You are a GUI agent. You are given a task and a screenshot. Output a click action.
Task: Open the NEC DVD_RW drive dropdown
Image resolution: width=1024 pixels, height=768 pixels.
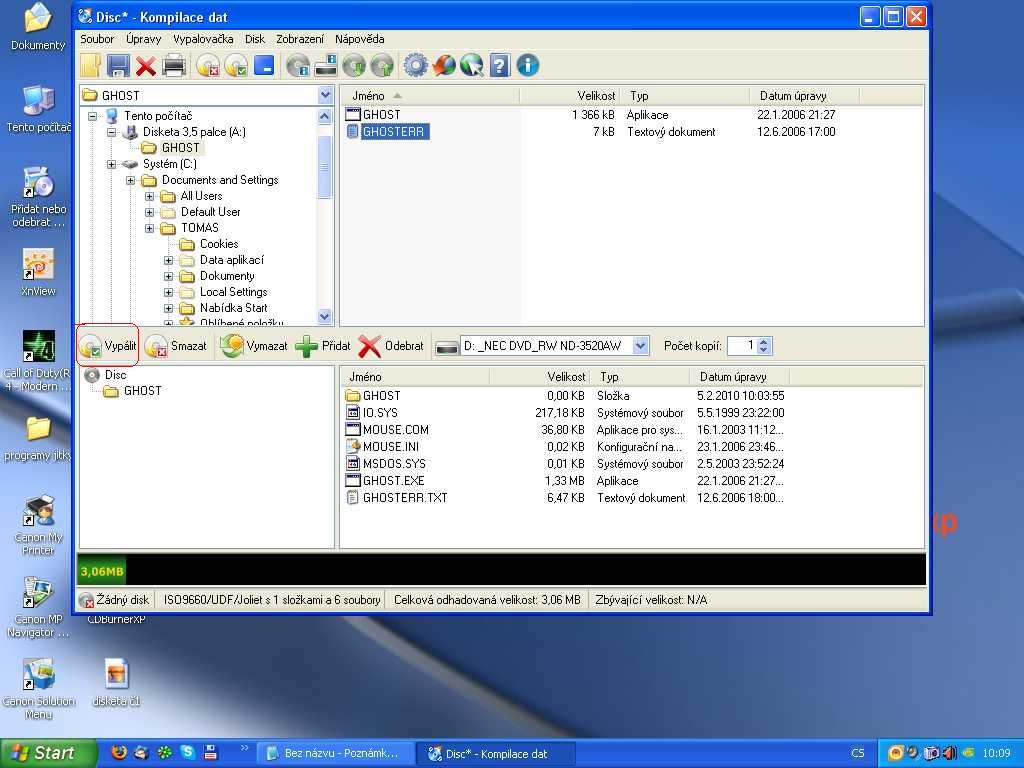click(641, 346)
